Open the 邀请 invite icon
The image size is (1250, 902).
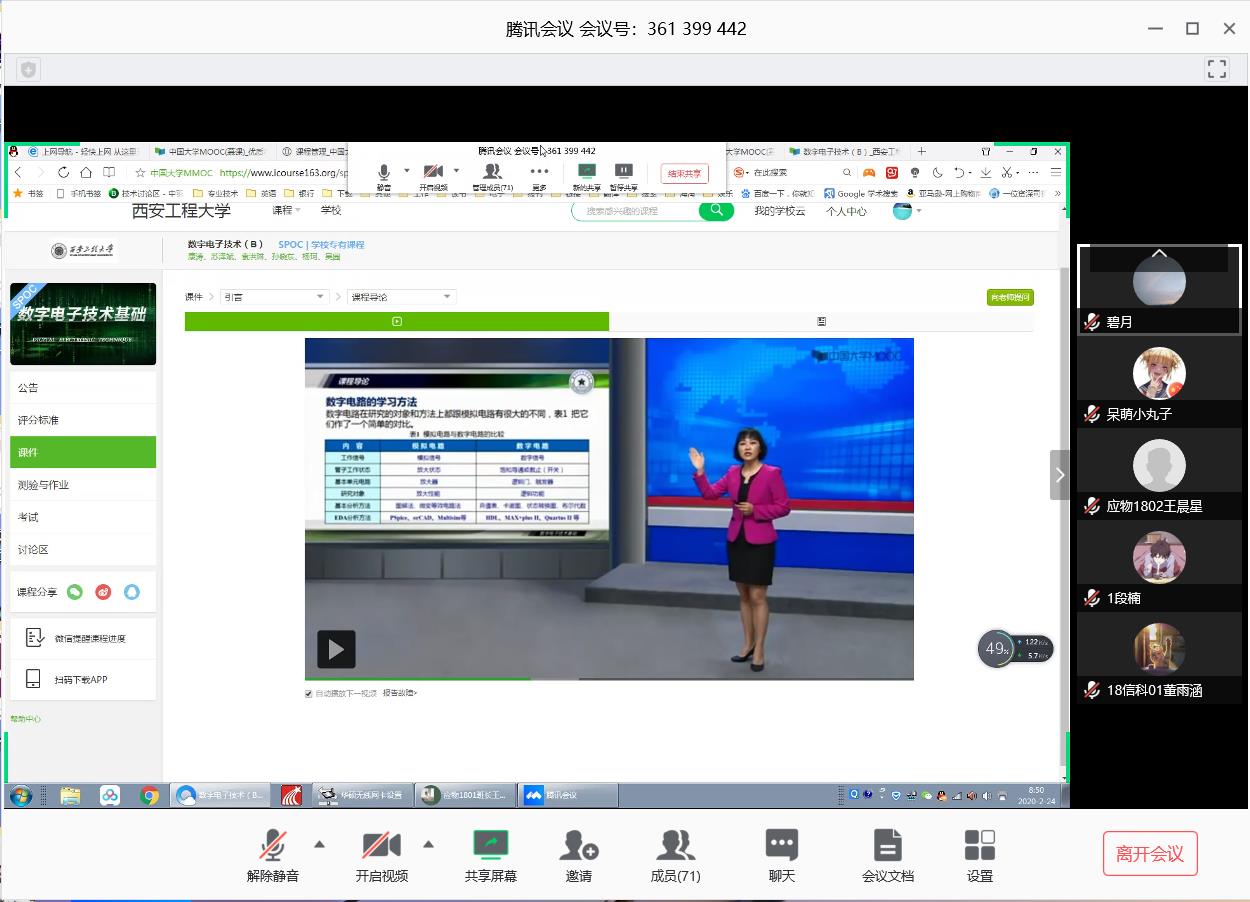[578, 855]
